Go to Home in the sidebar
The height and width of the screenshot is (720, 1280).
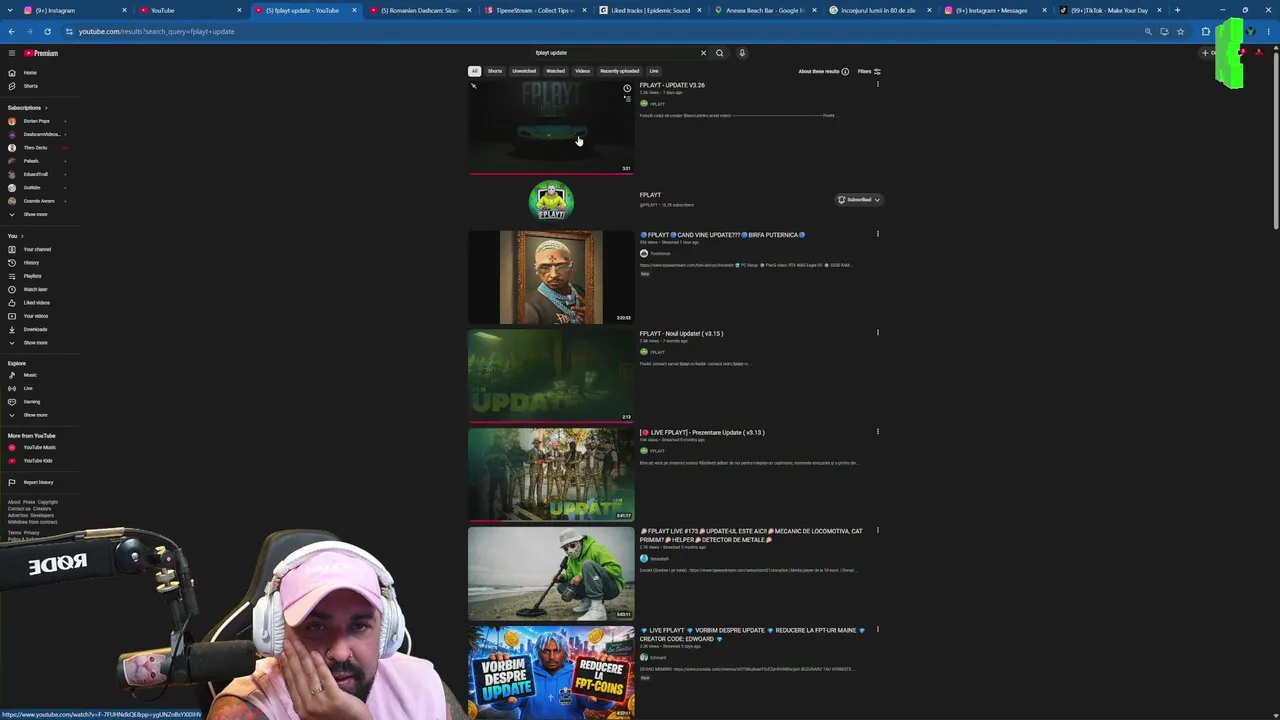click(30, 73)
